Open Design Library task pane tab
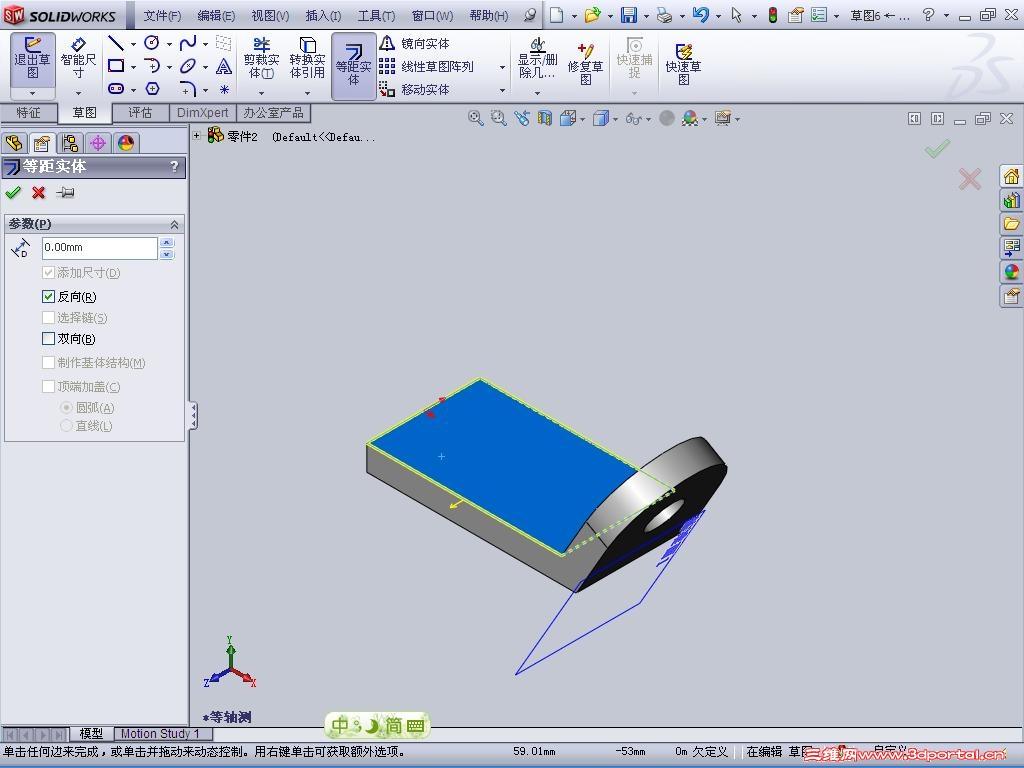 tap(1011, 200)
